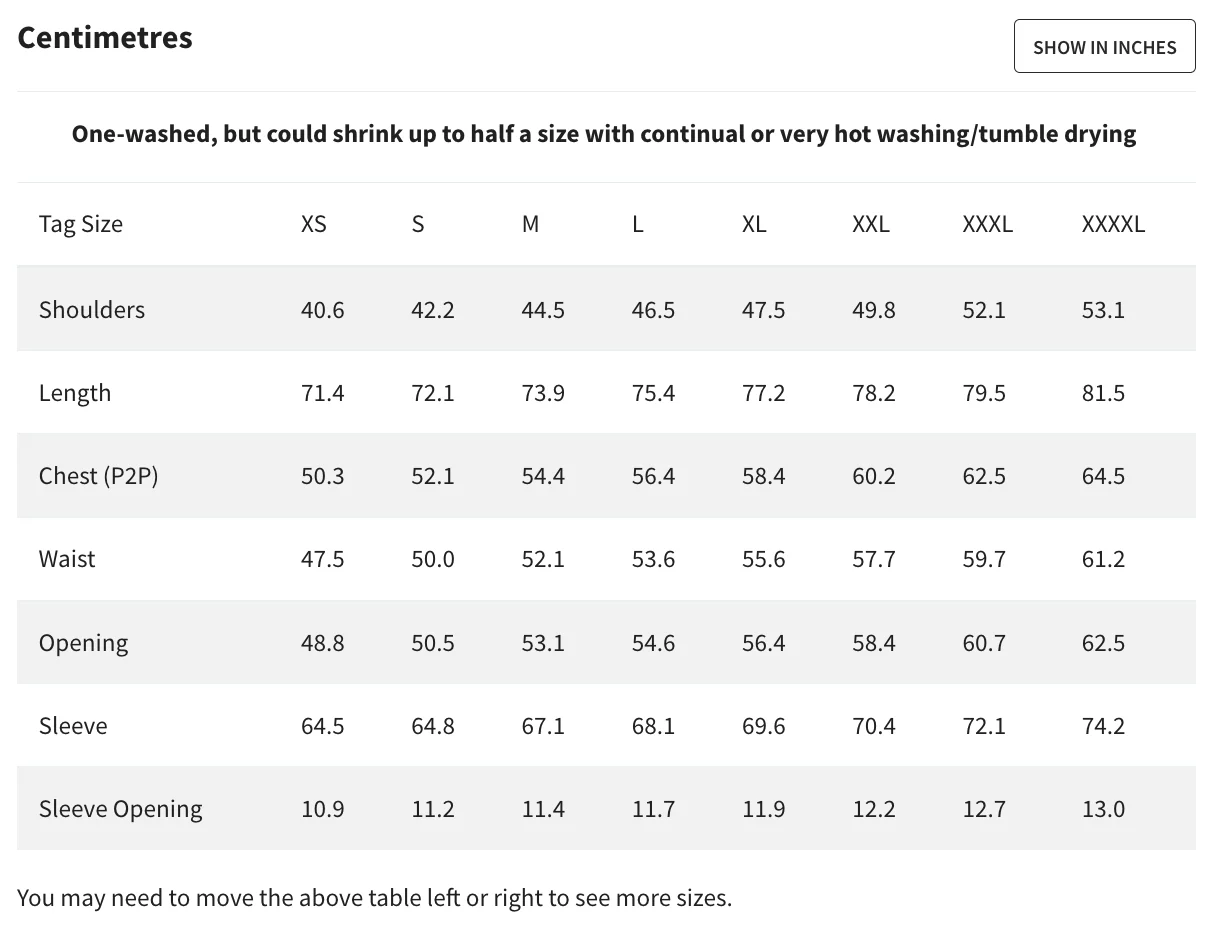The width and height of the screenshot is (1226, 932).
Task: Click the Length row label
Action: click(75, 393)
